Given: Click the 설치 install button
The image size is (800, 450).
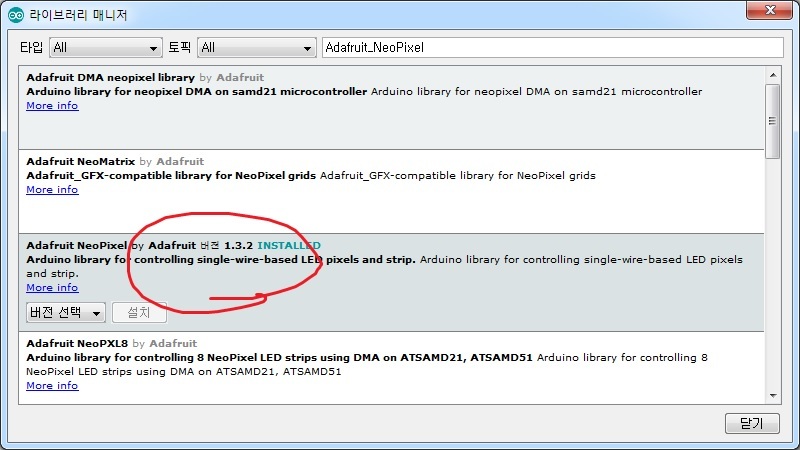Looking at the screenshot, I should coord(139,312).
